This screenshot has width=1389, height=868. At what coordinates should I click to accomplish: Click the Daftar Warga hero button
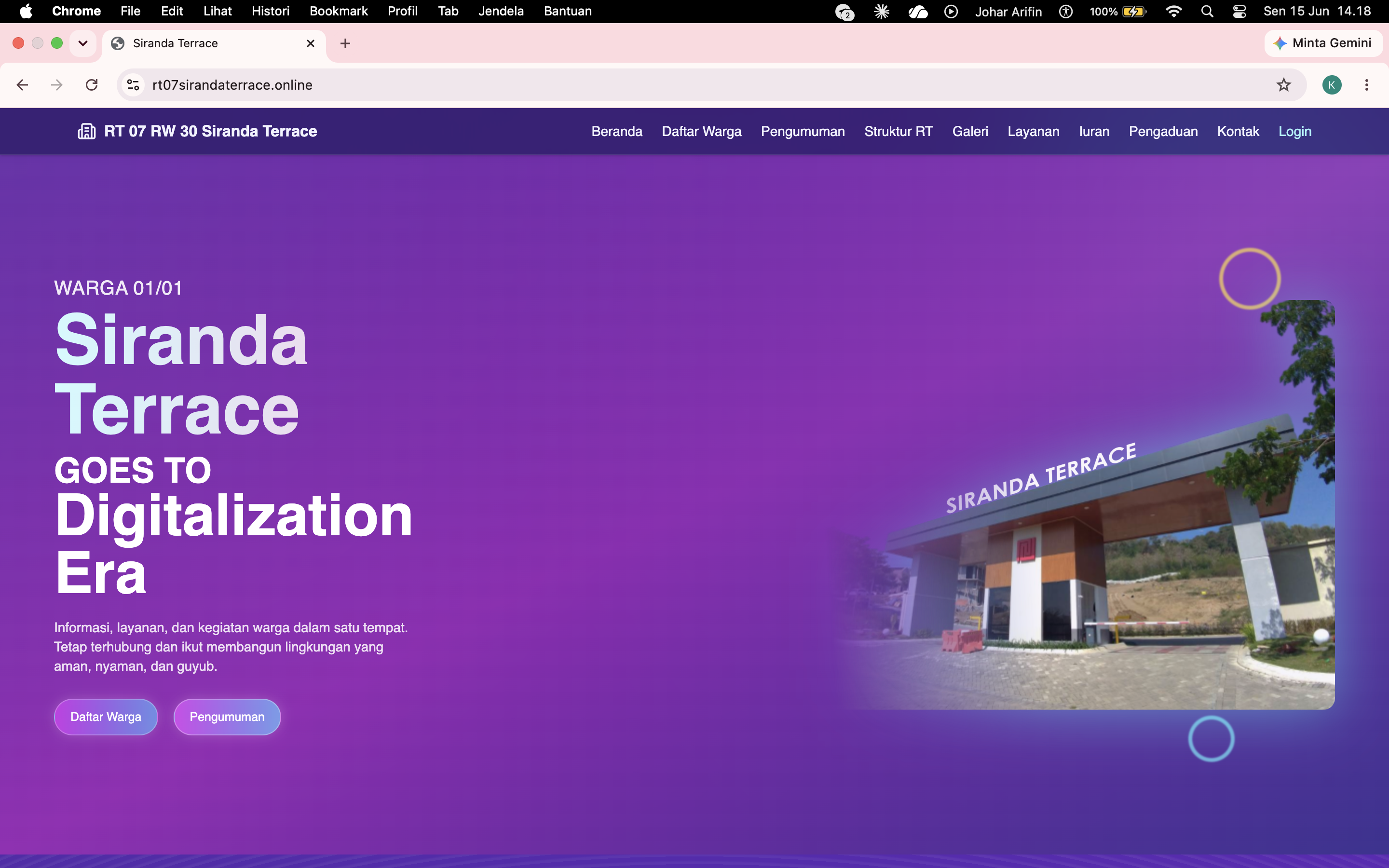(x=106, y=717)
